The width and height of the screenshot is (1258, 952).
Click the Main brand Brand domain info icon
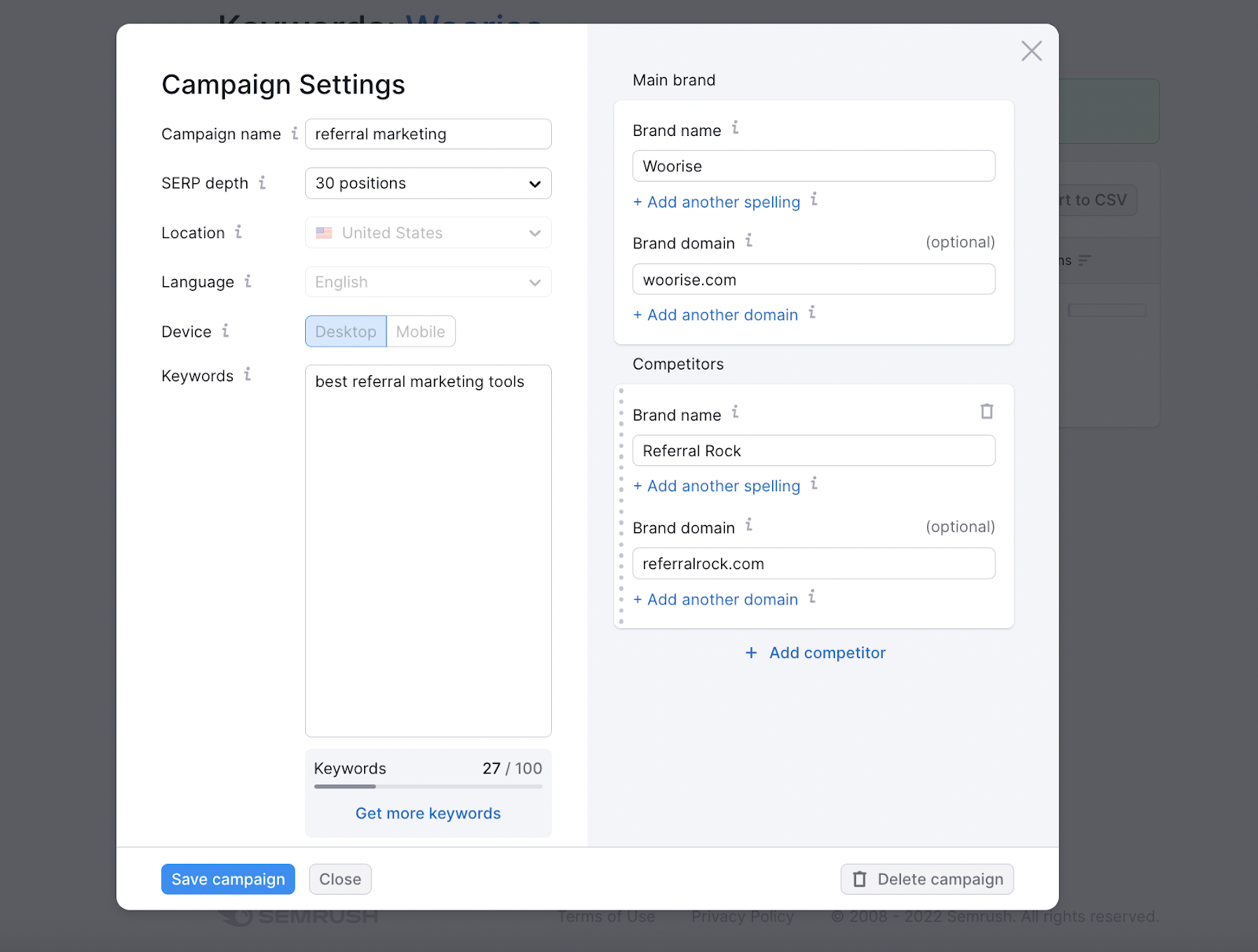coord(749,241)
